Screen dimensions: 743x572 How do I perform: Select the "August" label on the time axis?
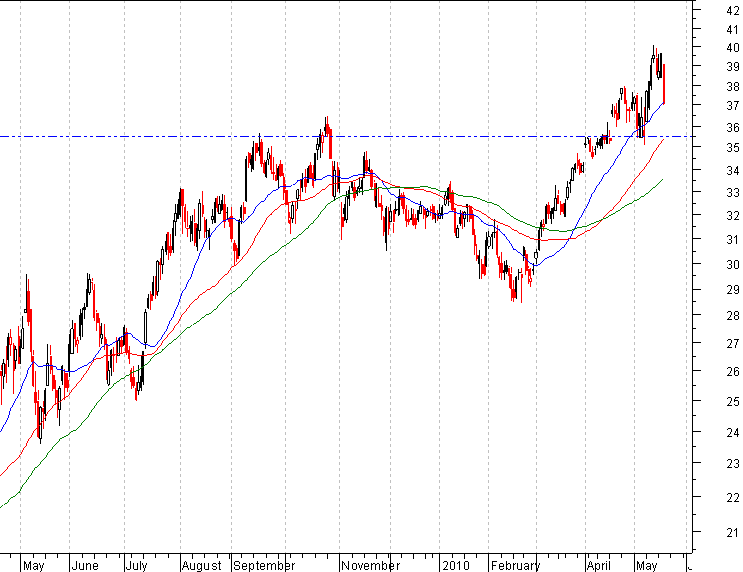pyautogui.click(x=201, y=565)
